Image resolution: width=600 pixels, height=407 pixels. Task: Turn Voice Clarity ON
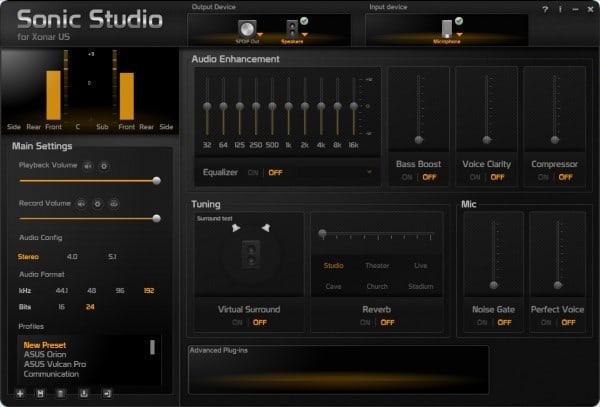tap(475, 177)
